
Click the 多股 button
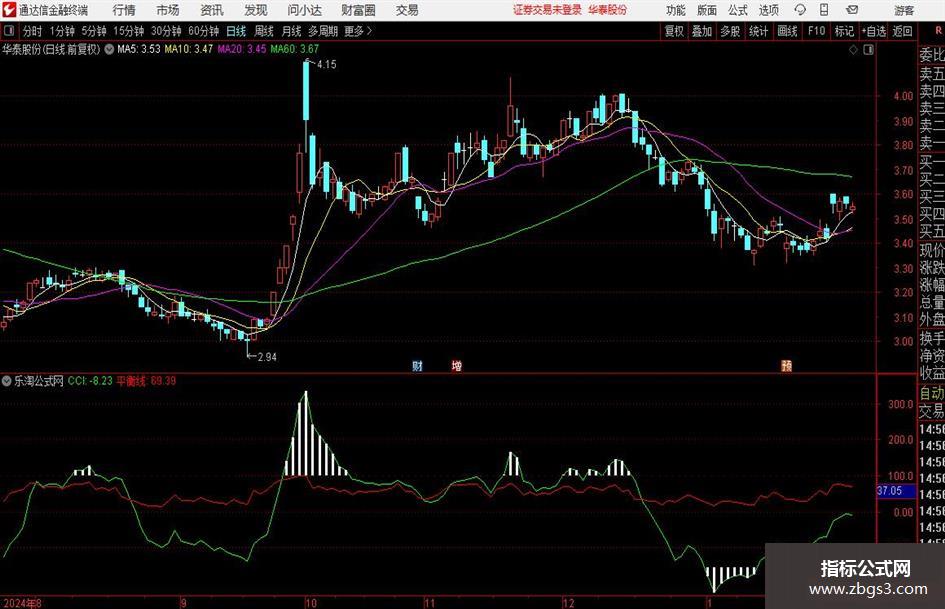pyautogui.click(x=730, y=31)
